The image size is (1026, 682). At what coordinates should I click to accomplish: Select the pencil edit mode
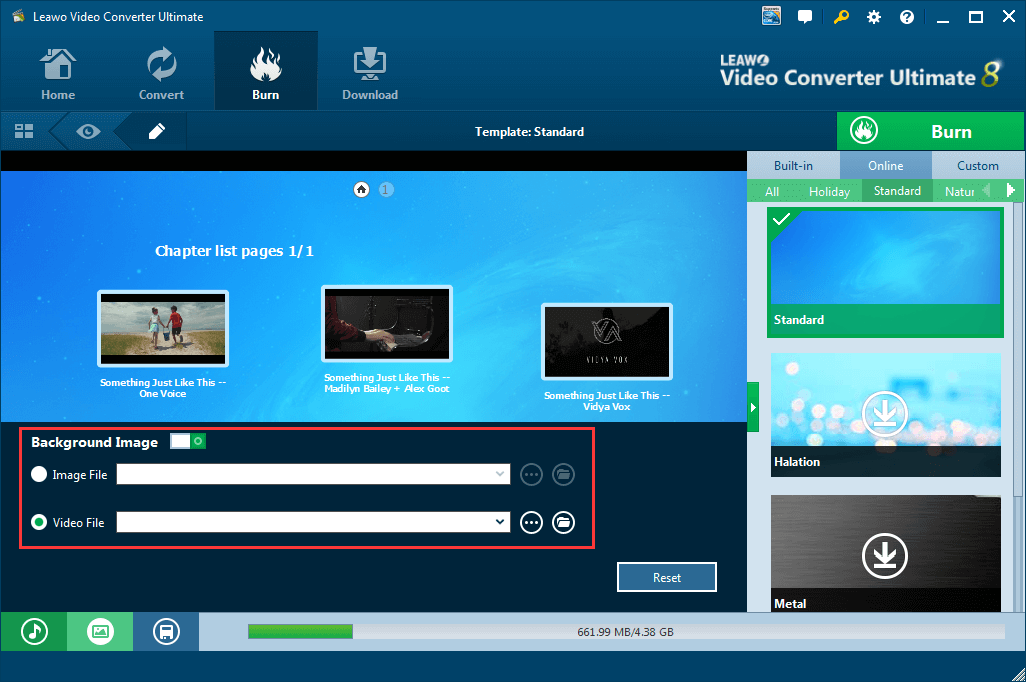click(x=157, y=132)
